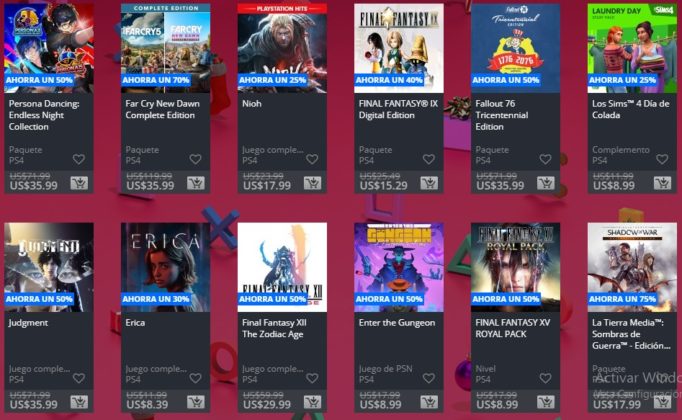Viewport: 682px width, 420px height.
Task: Toggle wishlist heart for FINAL FANTASY XV ROYAL PACK
Action: [x=545, y=378]
